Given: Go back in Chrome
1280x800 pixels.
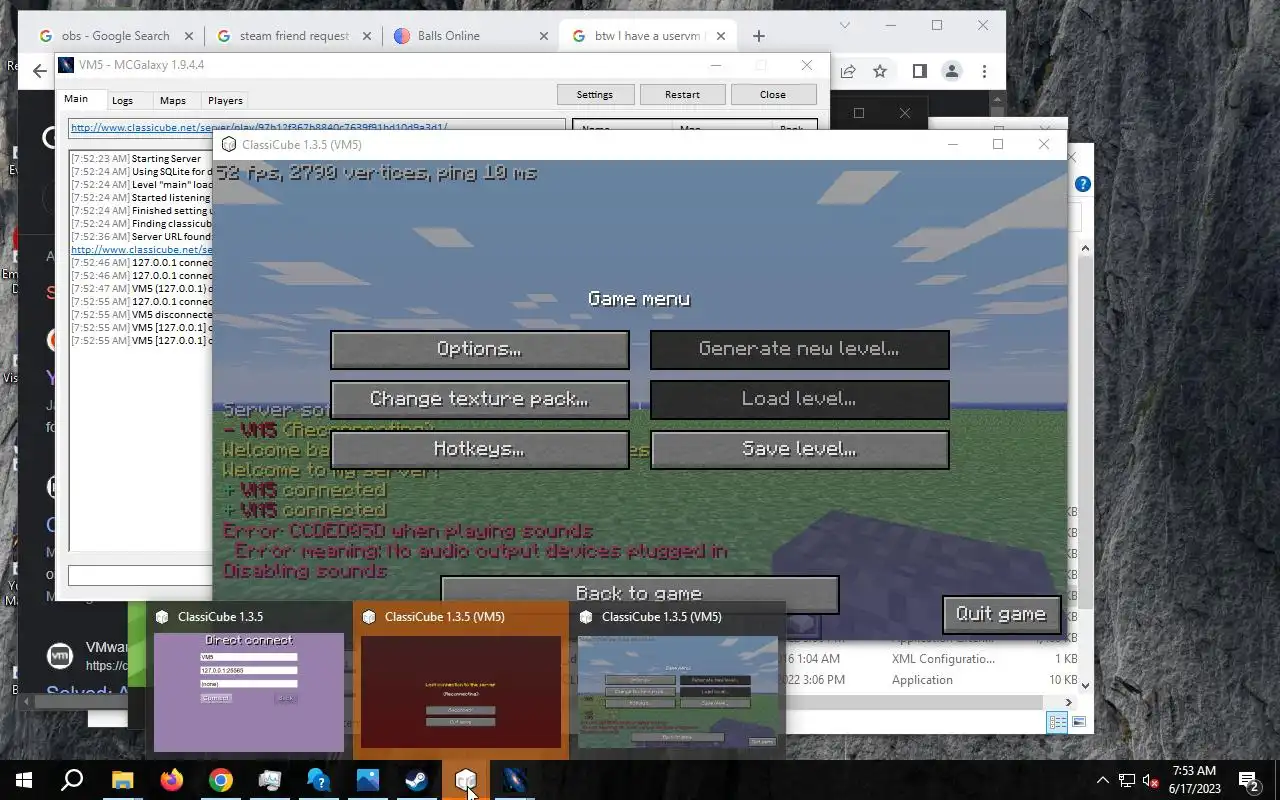Looking at the screenshot, I should tap(39, 71).
